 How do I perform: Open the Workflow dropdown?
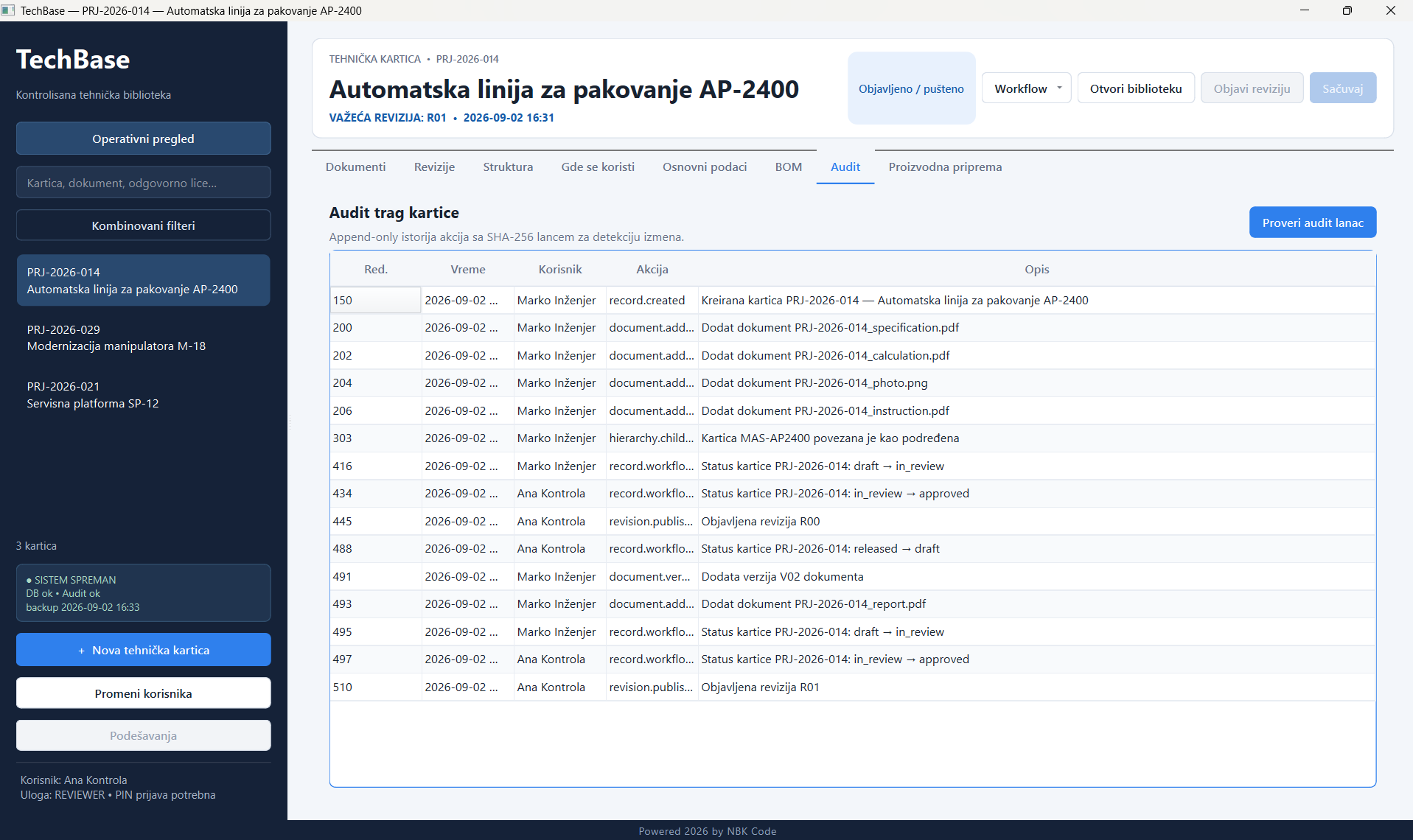1026,88
